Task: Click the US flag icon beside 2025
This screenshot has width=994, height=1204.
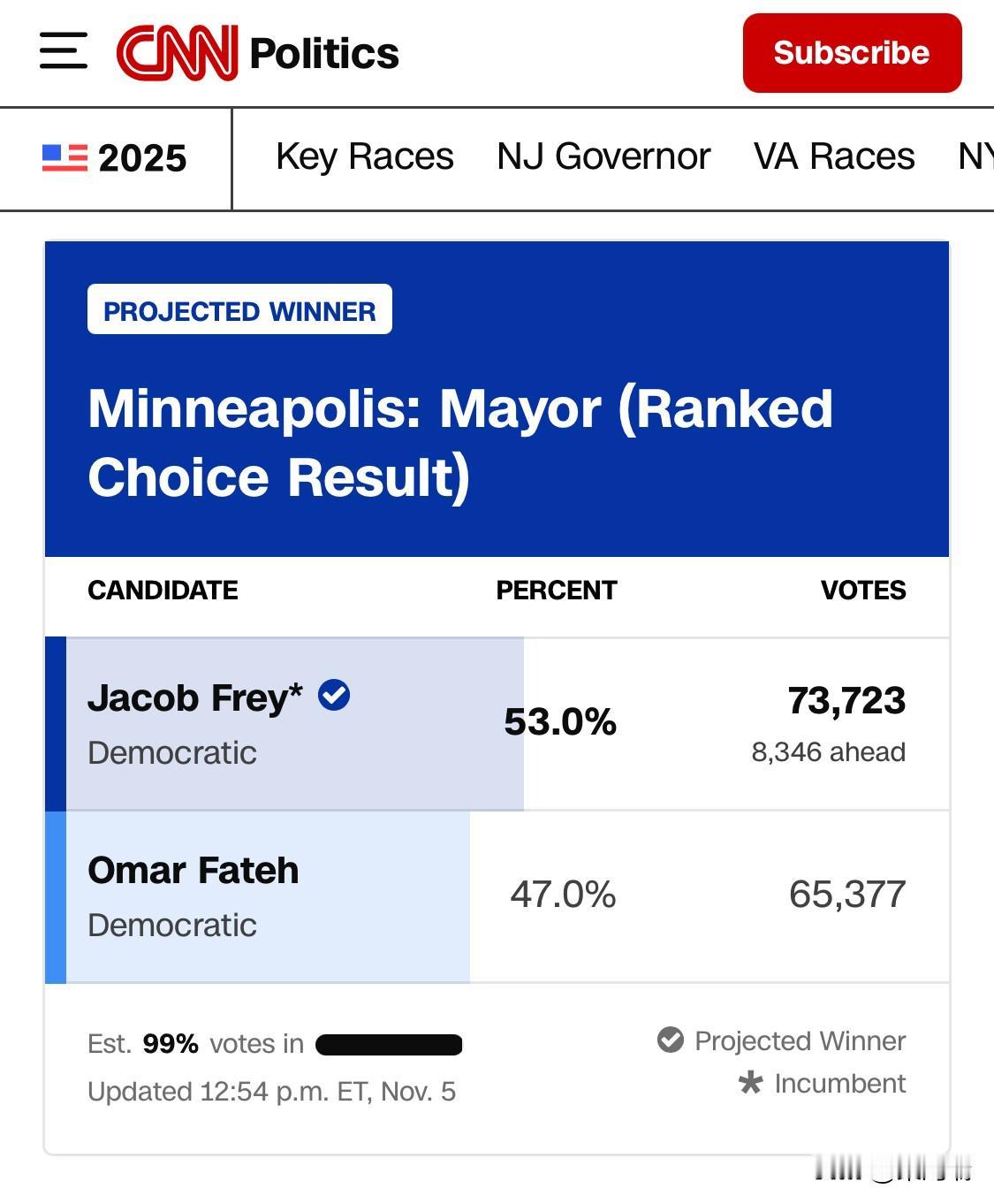Action: tap(64, 158)
